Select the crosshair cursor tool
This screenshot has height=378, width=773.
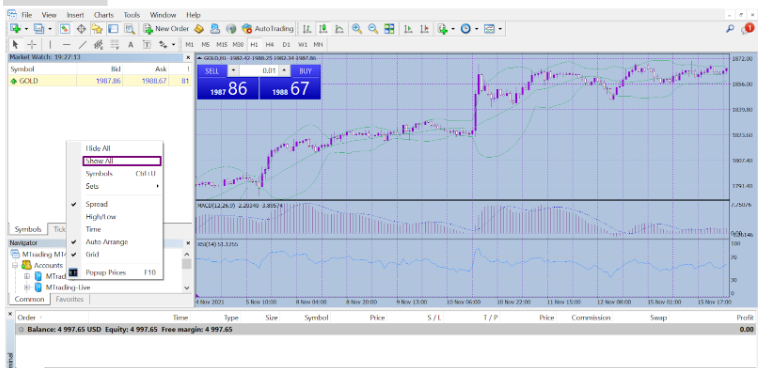coord(32,44)
